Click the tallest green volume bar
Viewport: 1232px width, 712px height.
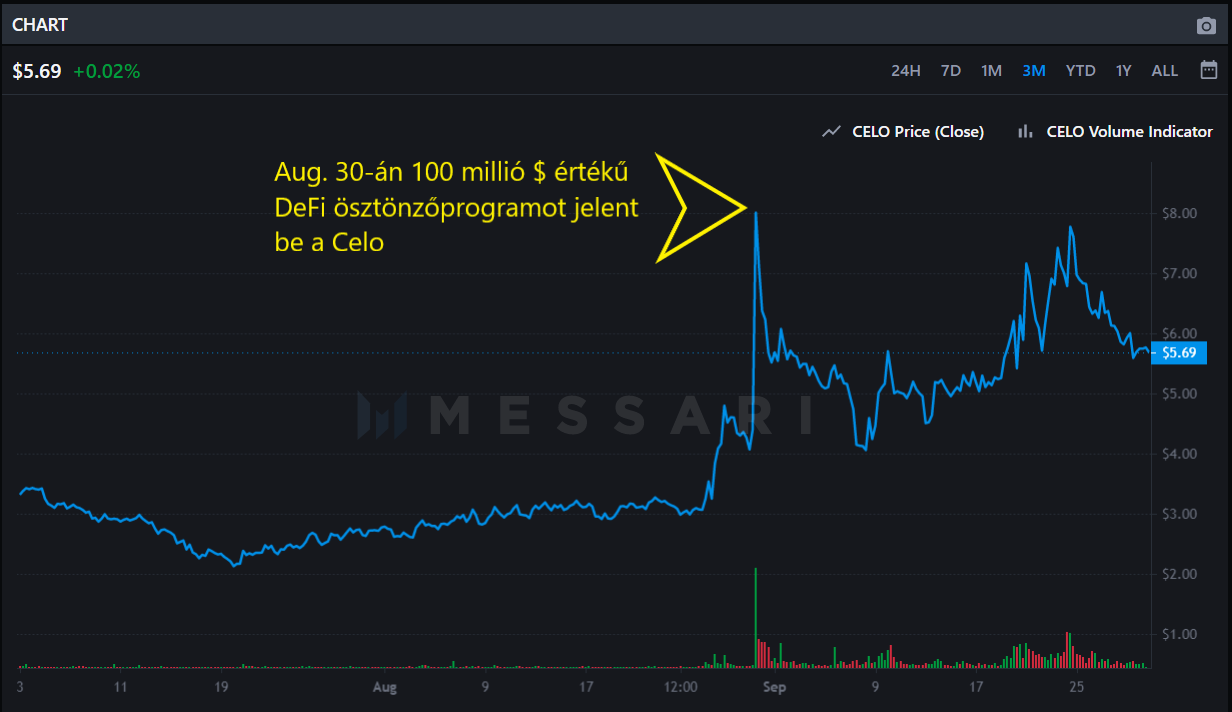756,617
